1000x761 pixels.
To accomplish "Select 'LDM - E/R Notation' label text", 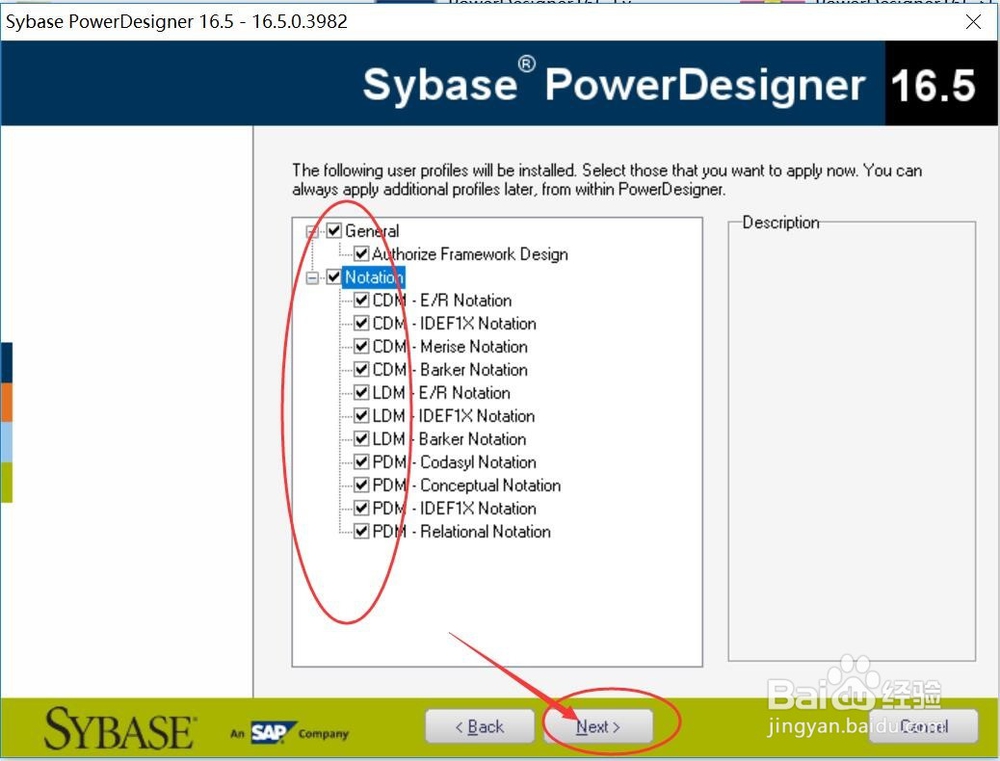I will [441, 393].
